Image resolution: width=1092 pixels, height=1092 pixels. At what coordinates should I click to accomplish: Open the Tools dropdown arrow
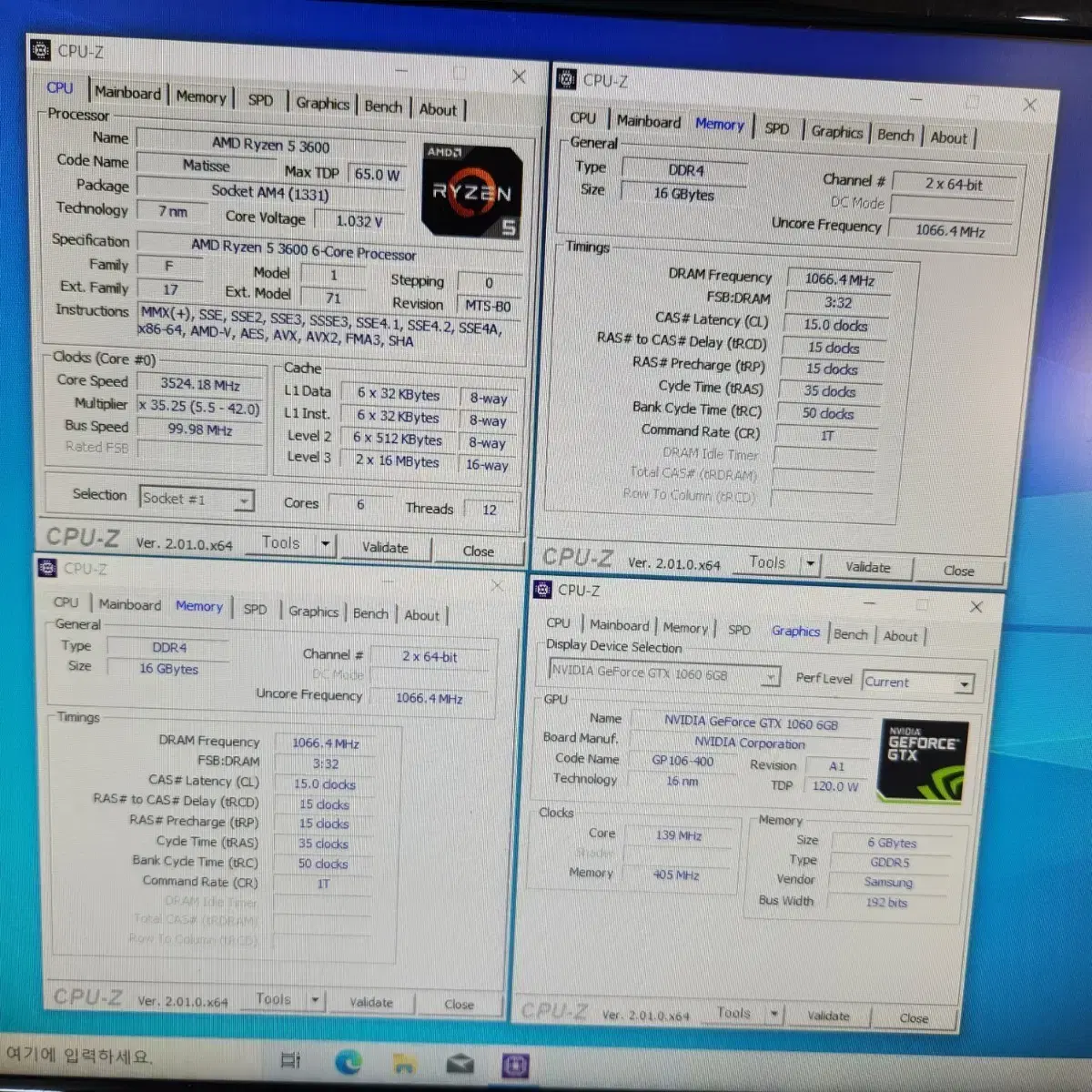point(326,543)
